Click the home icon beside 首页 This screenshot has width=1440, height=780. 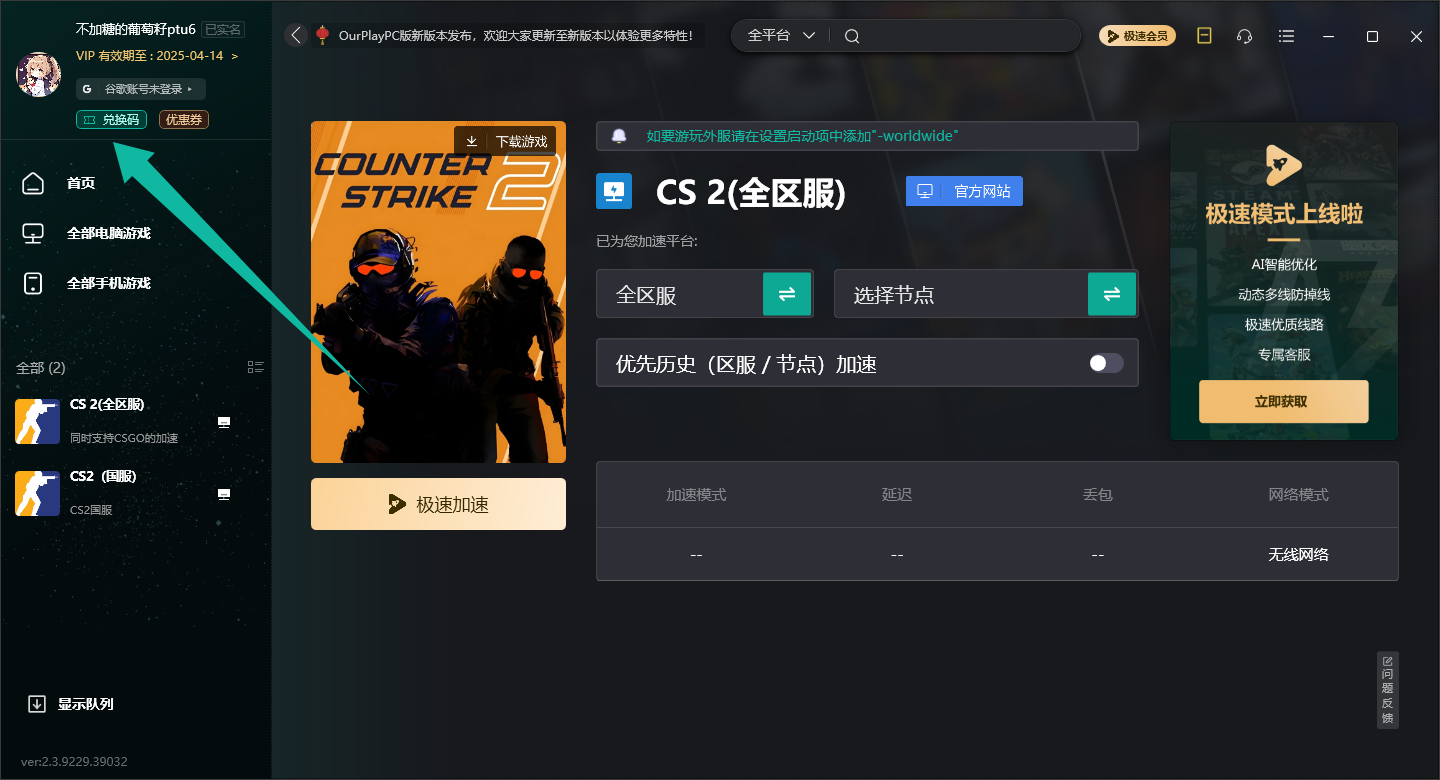click(33, 183)
